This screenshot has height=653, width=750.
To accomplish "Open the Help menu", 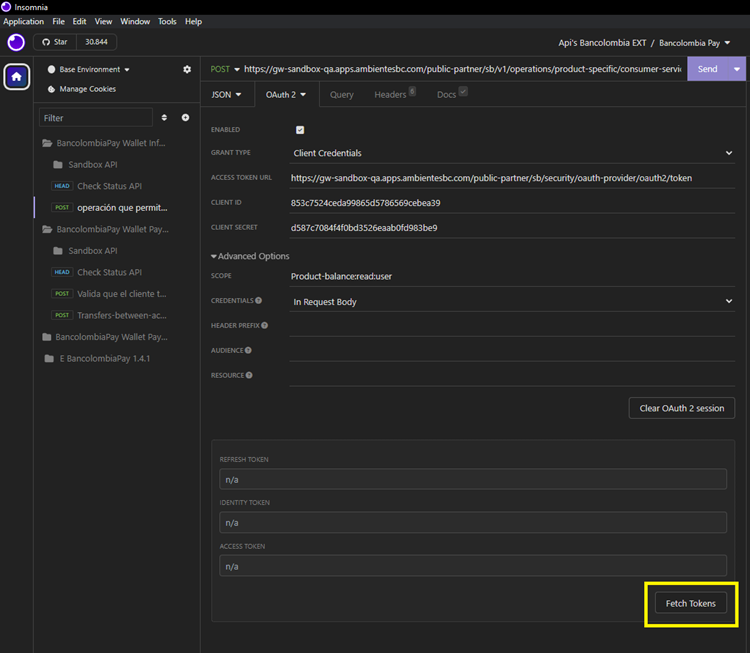I will (193, 22).
